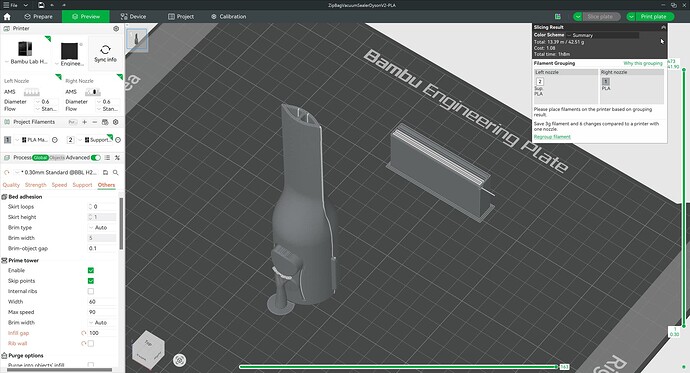690x373 pixels.
Task: Click the Regroup filament link
Action: click(552, 137)
